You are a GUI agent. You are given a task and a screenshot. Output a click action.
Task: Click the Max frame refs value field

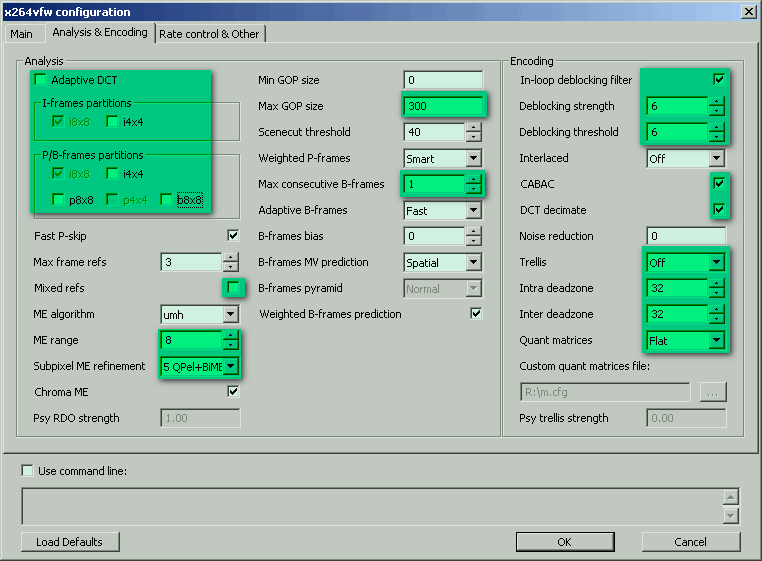coord(191,262)
